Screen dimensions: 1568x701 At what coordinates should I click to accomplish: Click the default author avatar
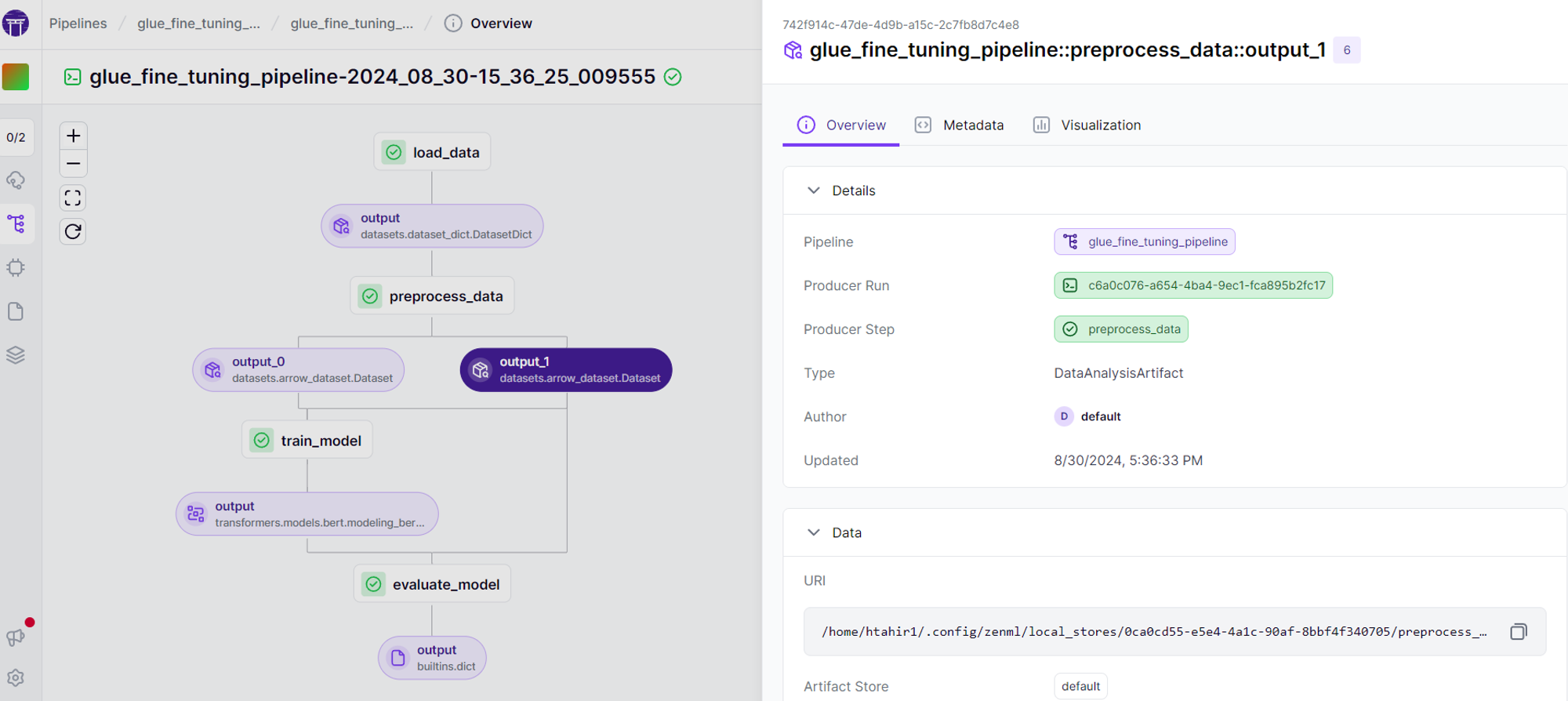(x=1064, y=416)
